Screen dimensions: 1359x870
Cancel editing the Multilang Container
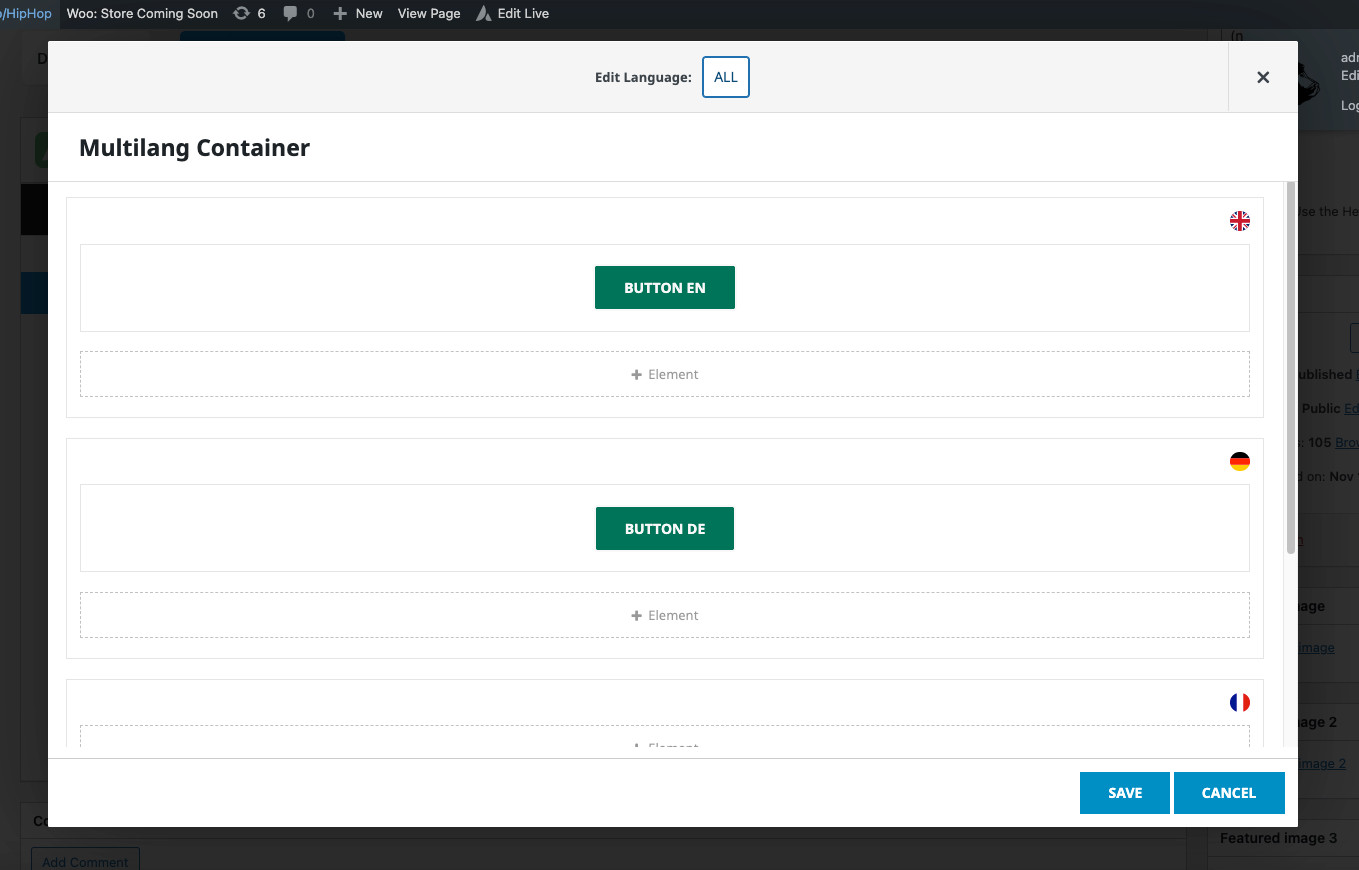[1229, 792]
